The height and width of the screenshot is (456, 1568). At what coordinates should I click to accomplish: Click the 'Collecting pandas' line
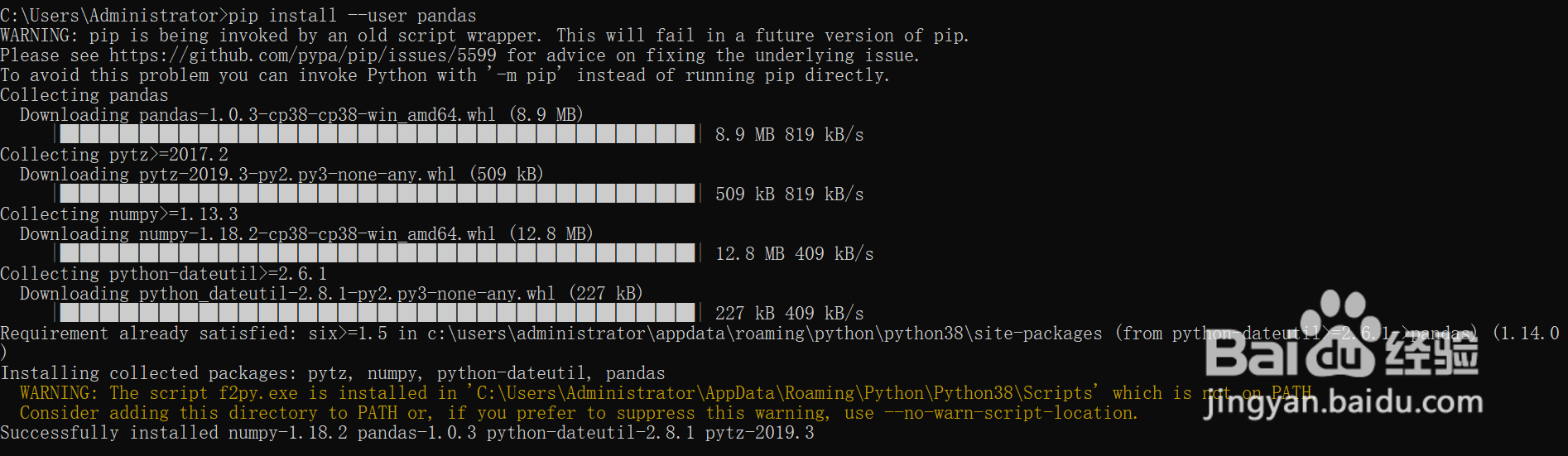coord(84,95)
